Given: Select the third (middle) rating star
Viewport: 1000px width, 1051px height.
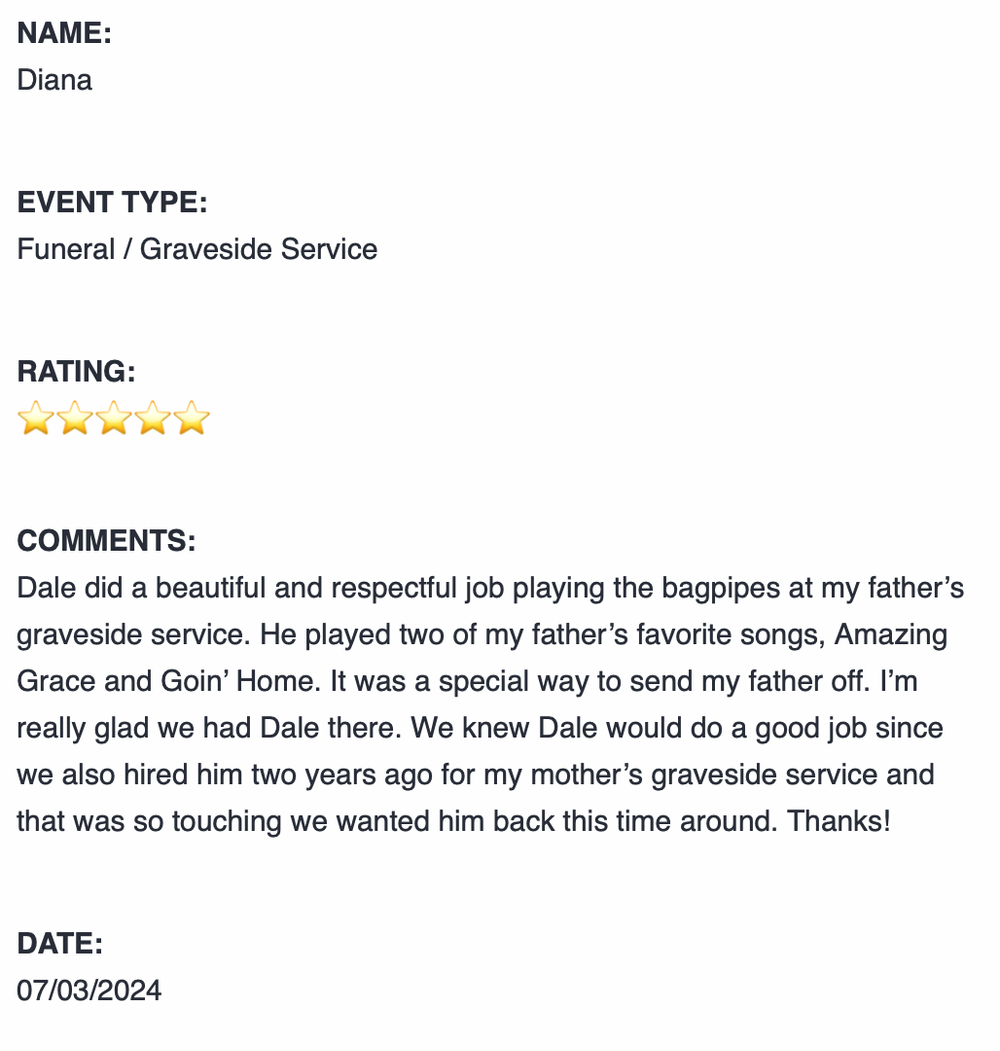Looking at the screenshot, I should pos(114,418).
